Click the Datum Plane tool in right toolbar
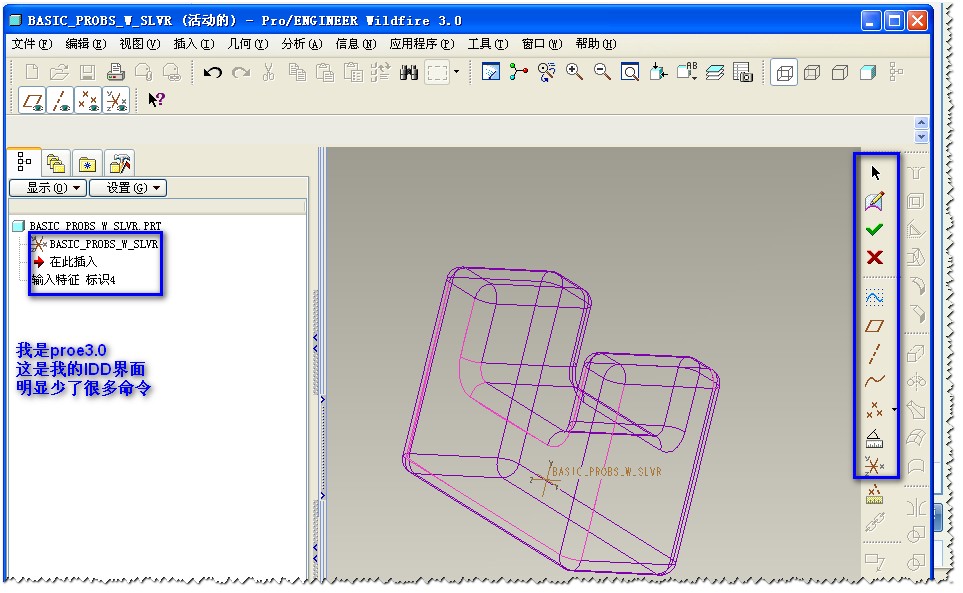The image size is (963, 593). click(x=875, y=326)
